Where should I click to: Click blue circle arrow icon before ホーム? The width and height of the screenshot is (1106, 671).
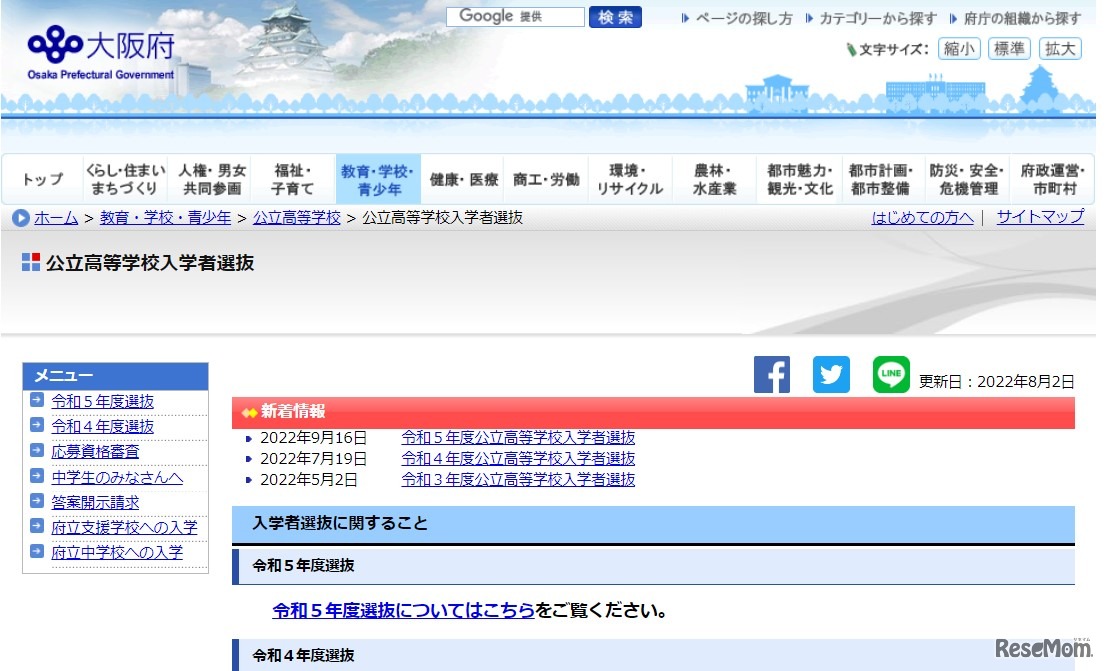pyautogui.click(x=20, y=218)
